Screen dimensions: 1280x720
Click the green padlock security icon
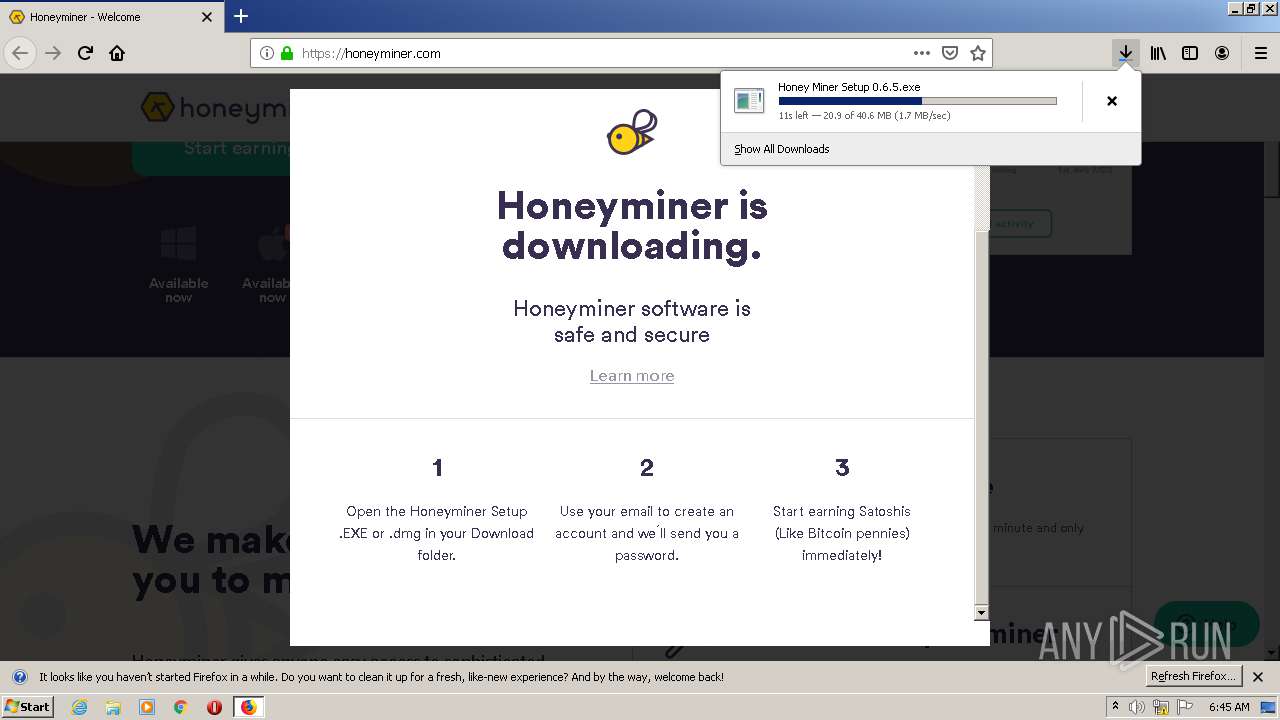click(287, 53)
